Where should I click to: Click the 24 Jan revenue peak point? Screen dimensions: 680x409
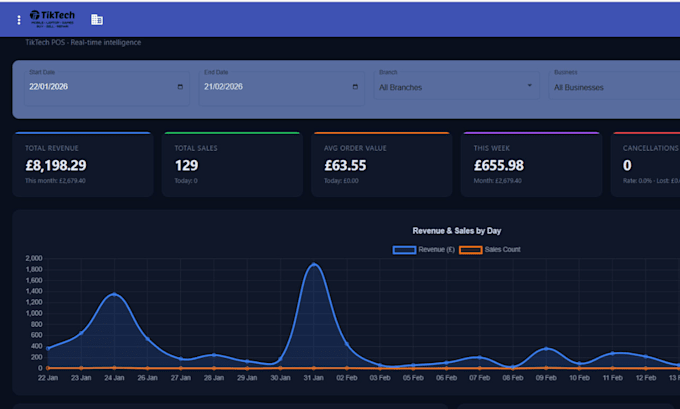[114, 294]
